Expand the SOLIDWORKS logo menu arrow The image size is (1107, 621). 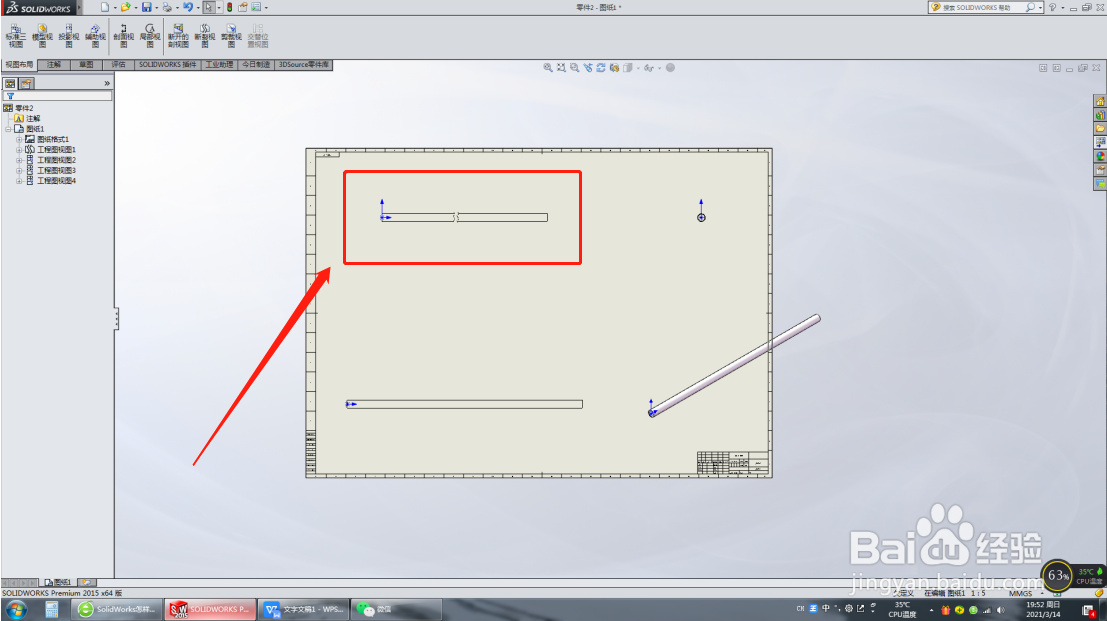79,8
